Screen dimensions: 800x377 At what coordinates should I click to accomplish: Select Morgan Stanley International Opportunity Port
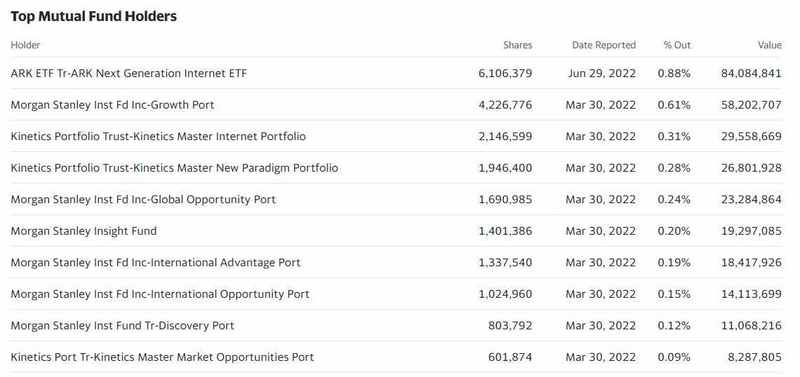point(160,294)
